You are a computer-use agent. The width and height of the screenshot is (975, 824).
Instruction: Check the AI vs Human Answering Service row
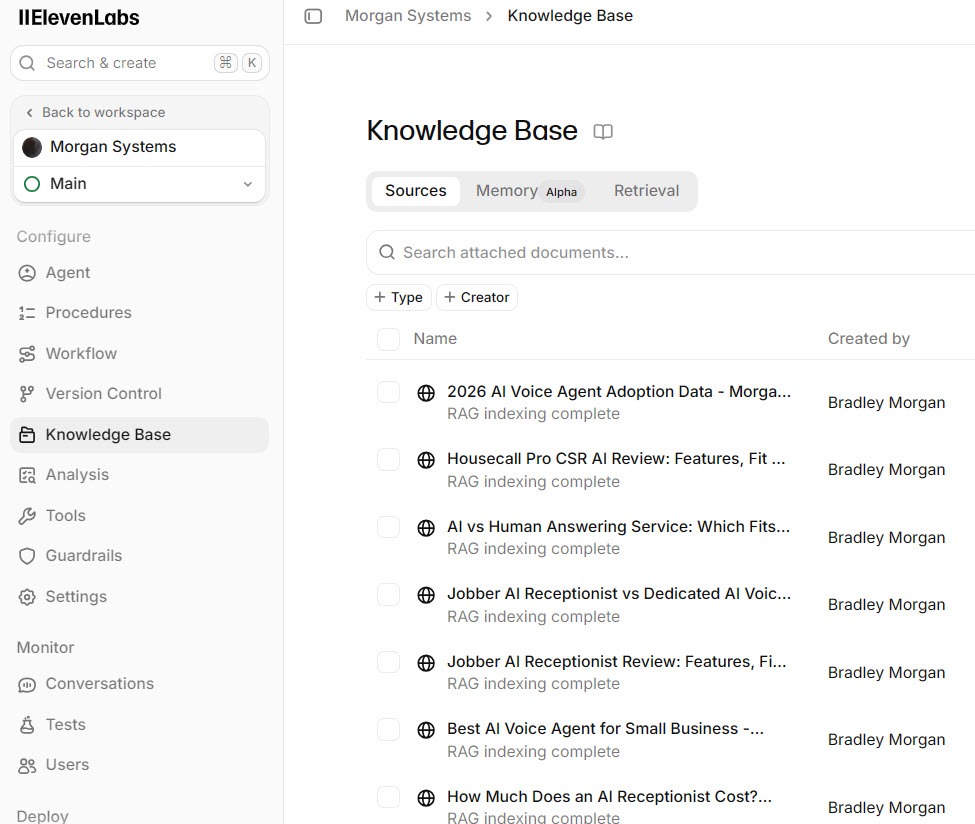coord(389,527)
